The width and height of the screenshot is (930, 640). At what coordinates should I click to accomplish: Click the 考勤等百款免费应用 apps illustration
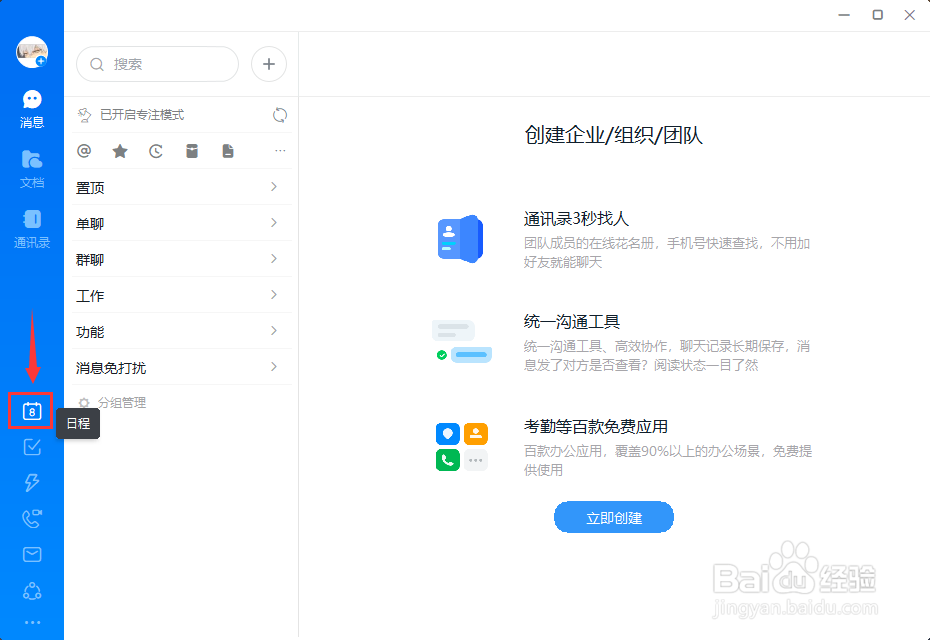461,447
